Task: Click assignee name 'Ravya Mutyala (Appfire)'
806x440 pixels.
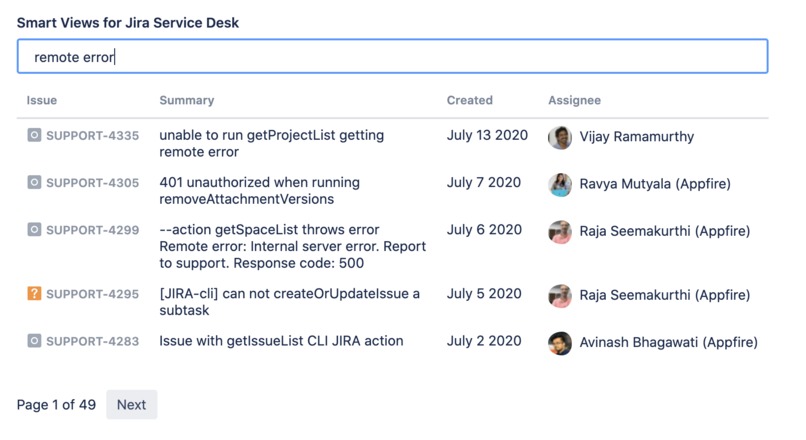Action: coord(655,184)
